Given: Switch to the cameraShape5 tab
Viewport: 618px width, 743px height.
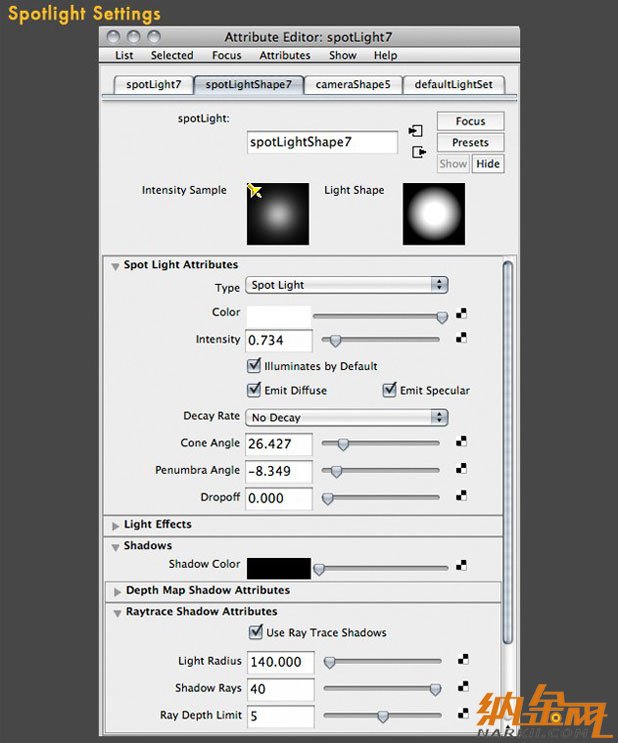Looking at the screenshot, I should (x=353, y=84).
